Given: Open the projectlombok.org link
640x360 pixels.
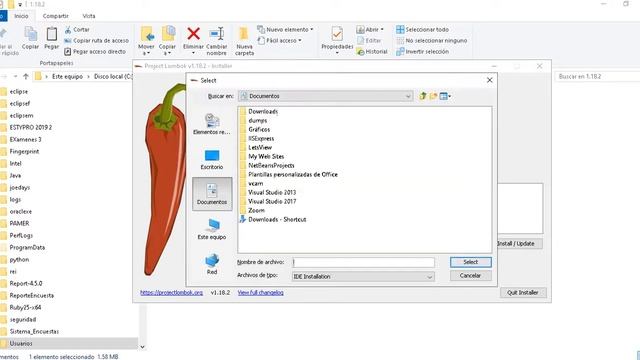Looking at the screenshot, I should tap(171, 293).
